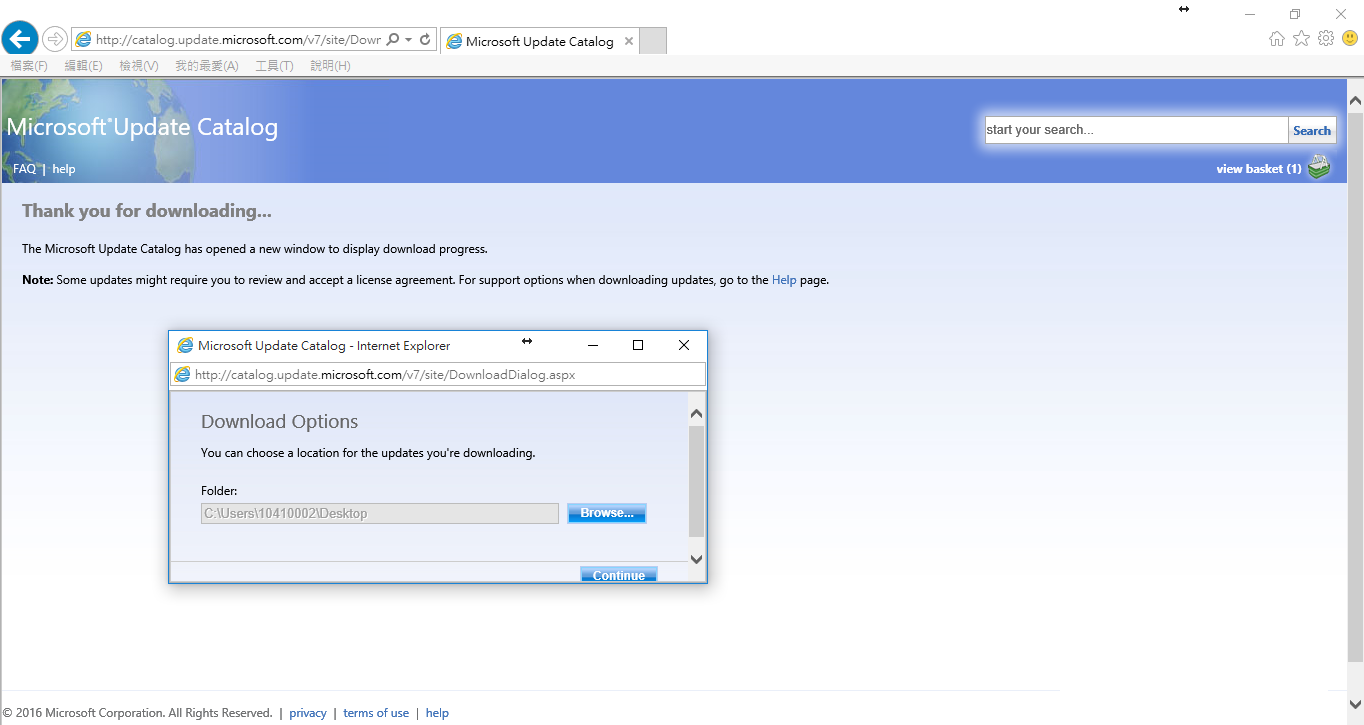Image resolution: width=1364 pixels, height=725 pixels.
Task: Click the download dialog address bar URL
Action: click(x=385, y=375)
